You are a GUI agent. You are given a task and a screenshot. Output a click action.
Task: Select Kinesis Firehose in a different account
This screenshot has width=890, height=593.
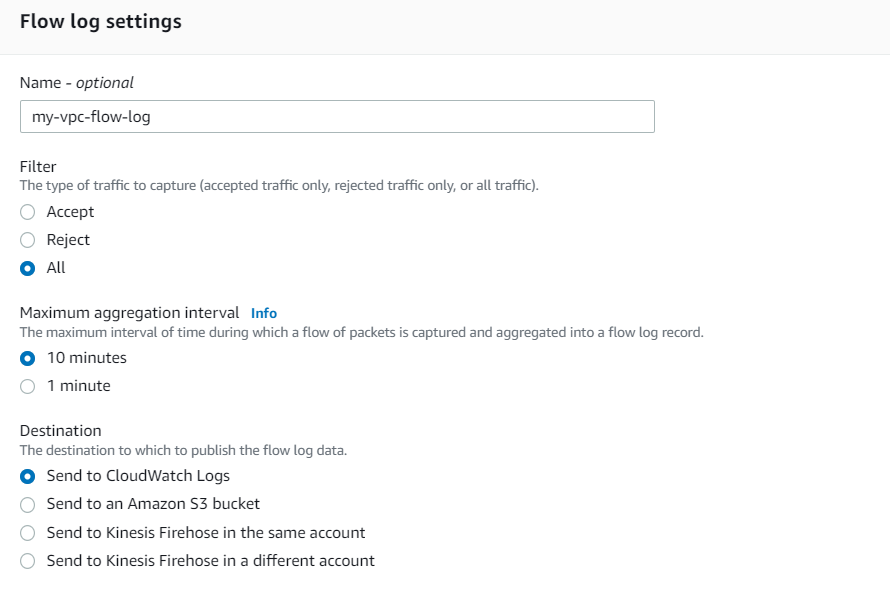coord(27,561)
